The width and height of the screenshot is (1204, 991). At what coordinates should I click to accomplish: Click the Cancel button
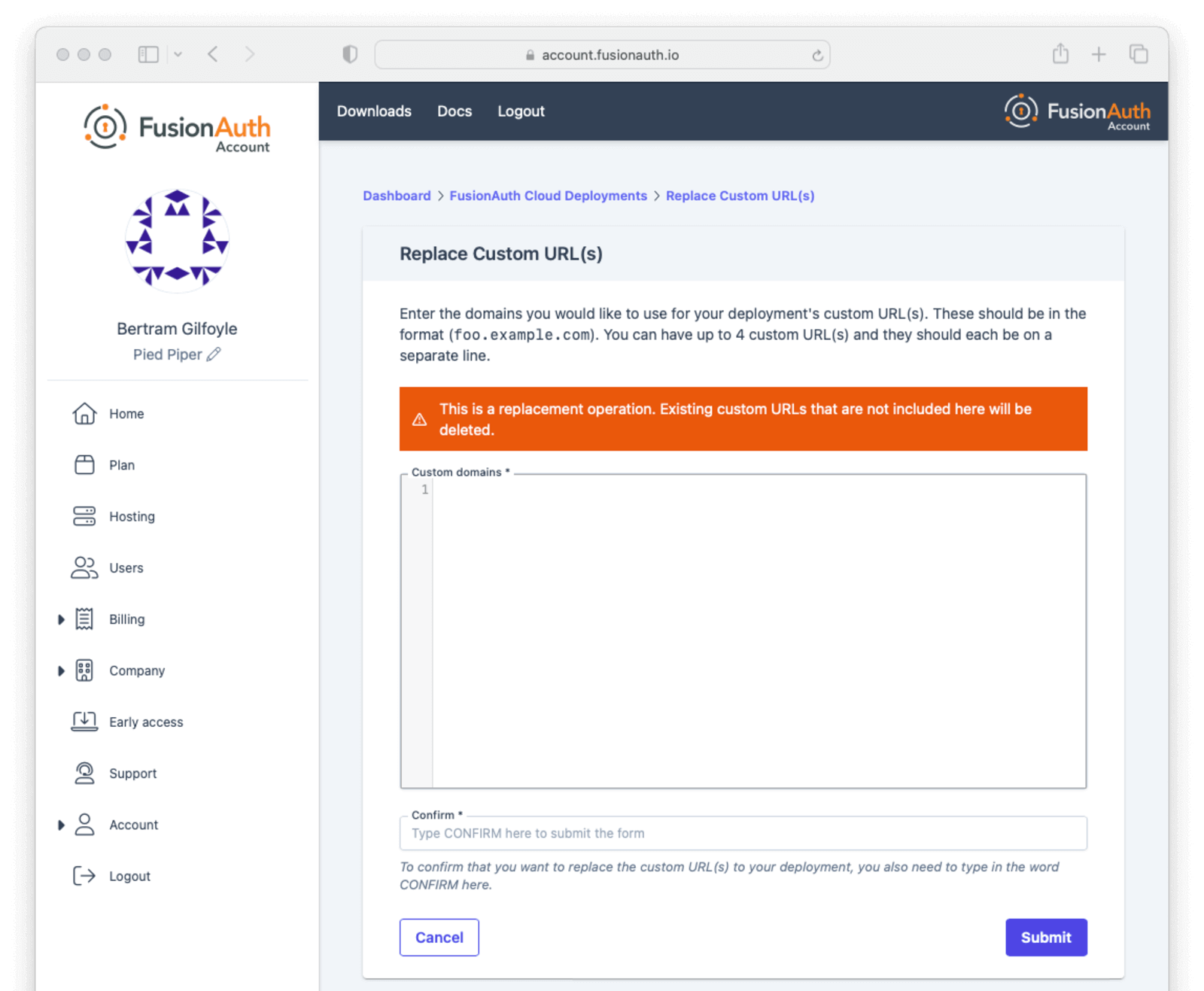click(439, 937)
